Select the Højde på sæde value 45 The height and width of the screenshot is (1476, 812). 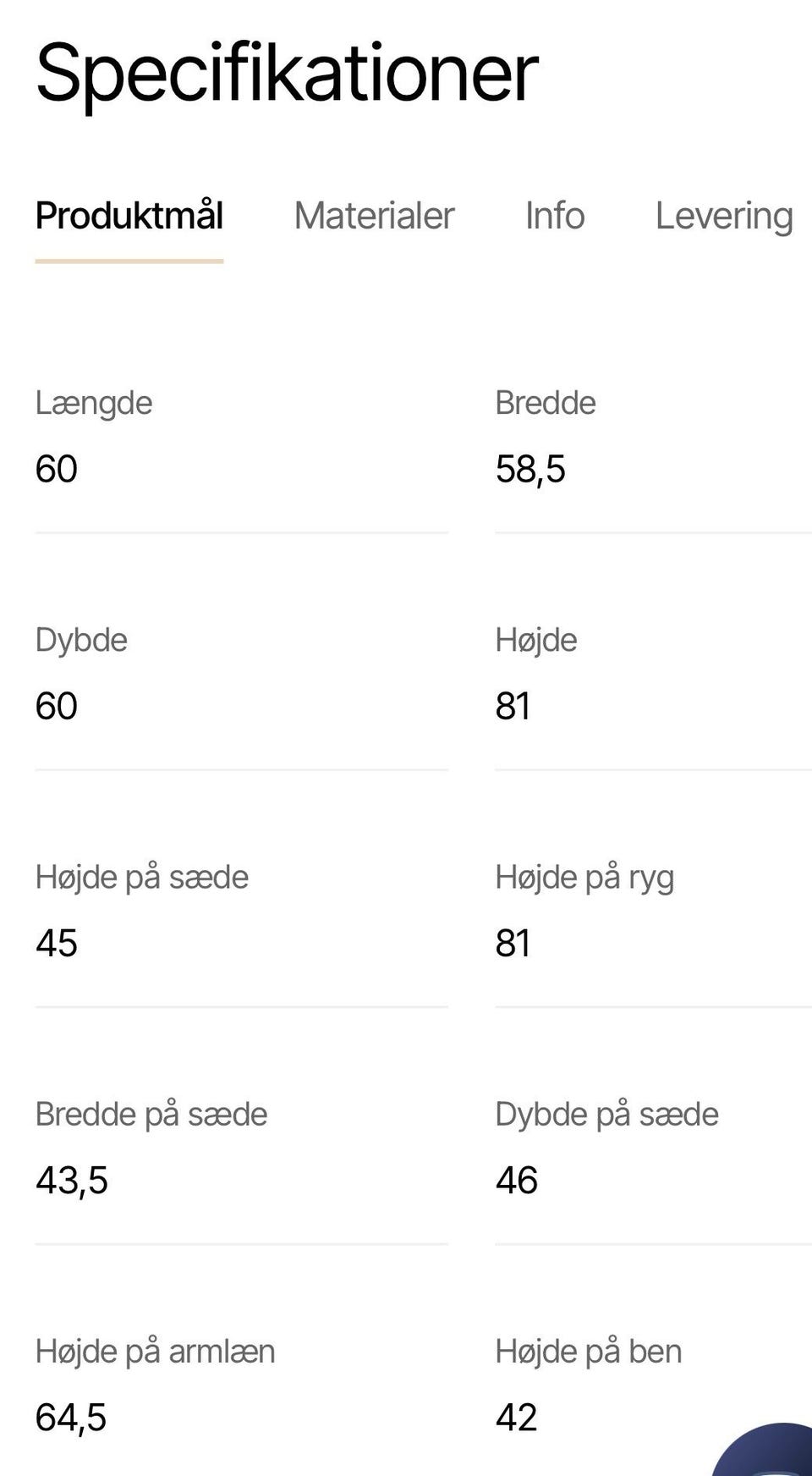(x=57, y=943)
